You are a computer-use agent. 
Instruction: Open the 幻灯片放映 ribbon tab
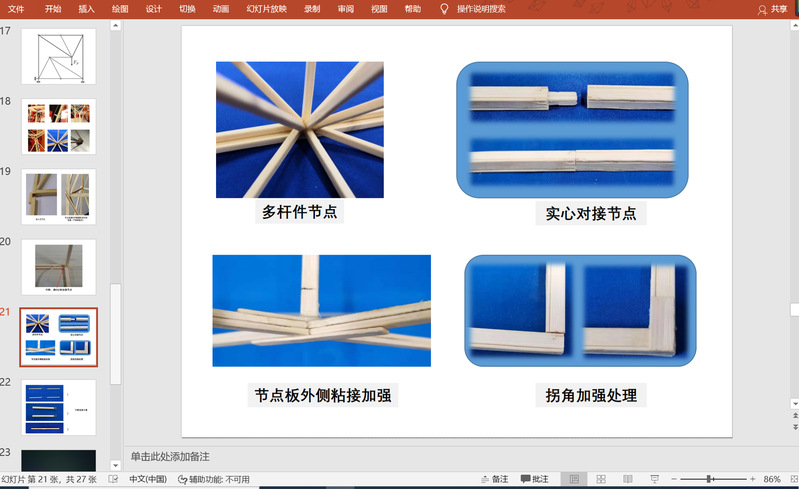(266, 9)
